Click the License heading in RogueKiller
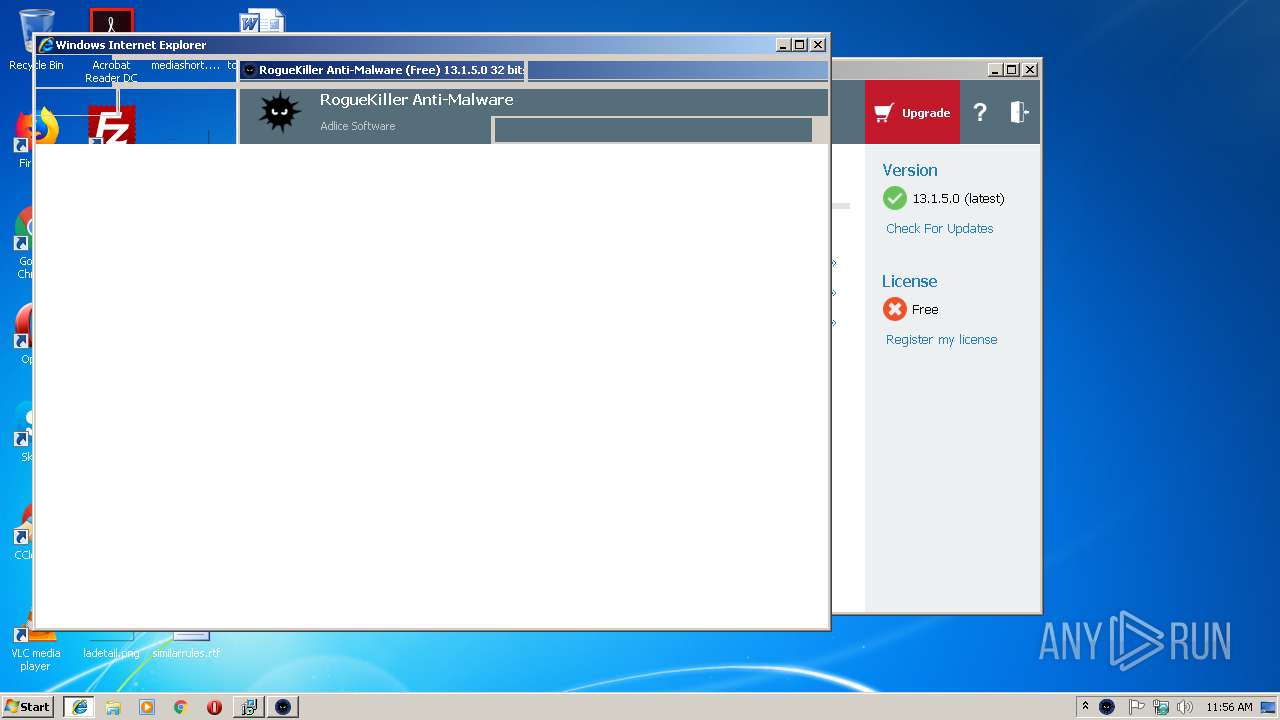1280x720 pixels. pyautogui.click(x=909, y=281)
